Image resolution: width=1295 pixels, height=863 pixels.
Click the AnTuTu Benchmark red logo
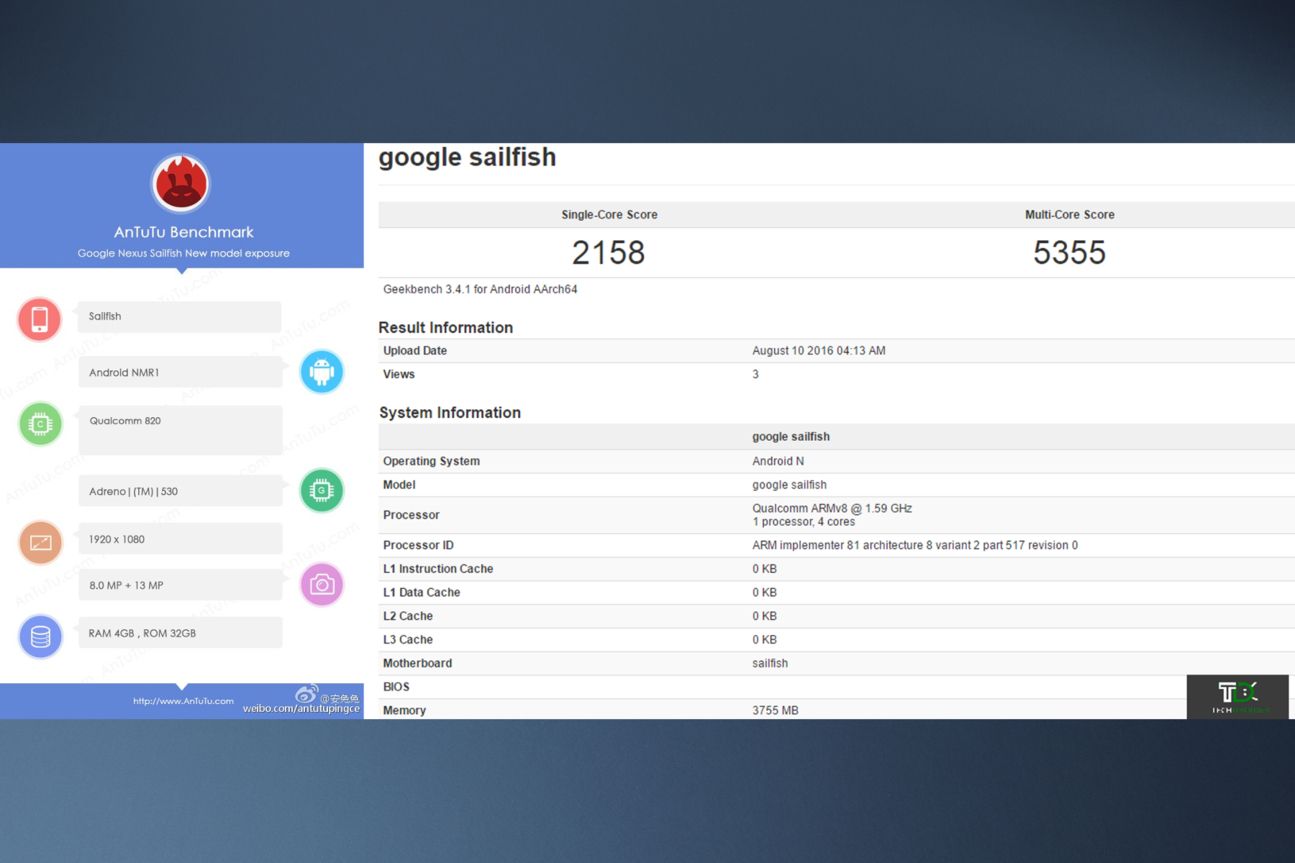[181, 184]
